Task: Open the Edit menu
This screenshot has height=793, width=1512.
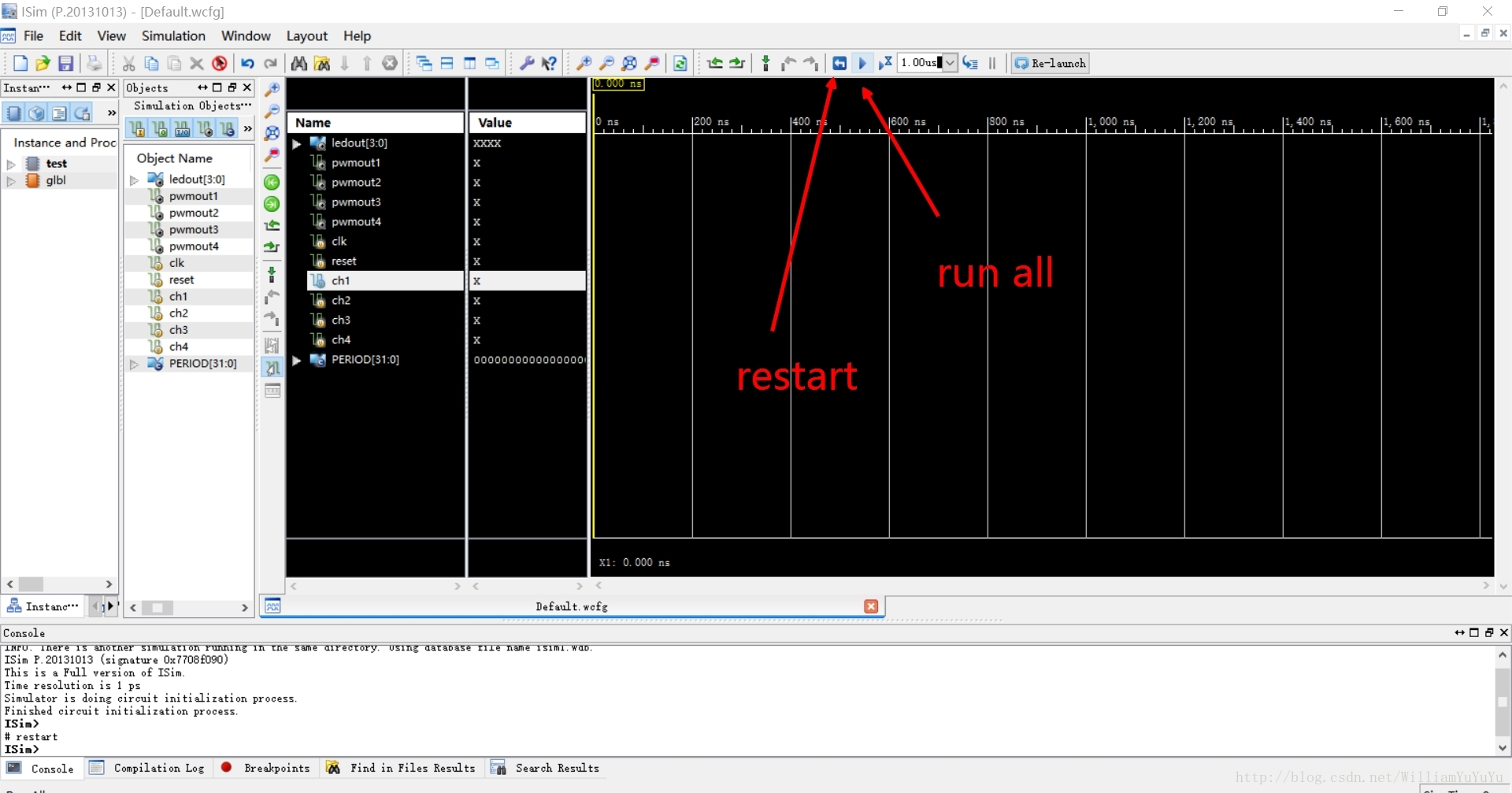Action: tap(70, 36)
